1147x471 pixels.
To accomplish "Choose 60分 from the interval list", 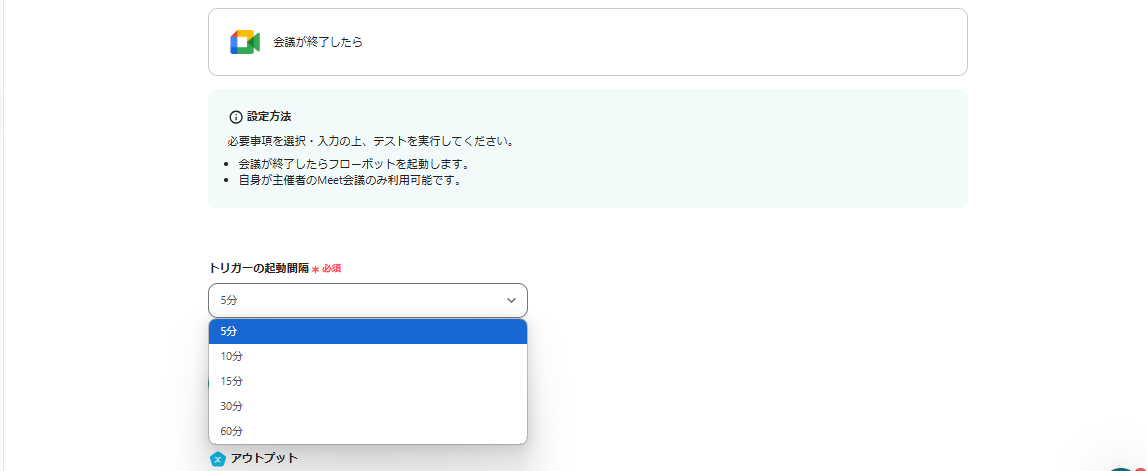I will [x=368, y=431].
